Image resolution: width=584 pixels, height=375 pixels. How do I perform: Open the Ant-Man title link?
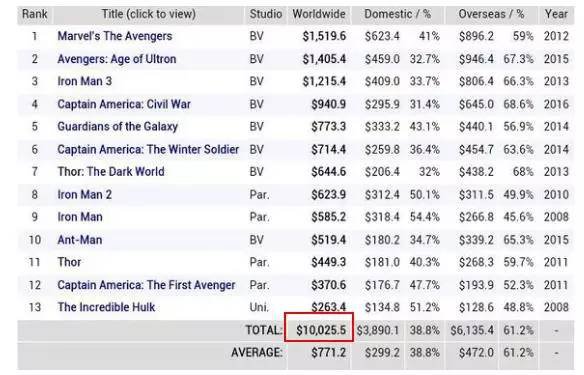(x=80, y=240)
